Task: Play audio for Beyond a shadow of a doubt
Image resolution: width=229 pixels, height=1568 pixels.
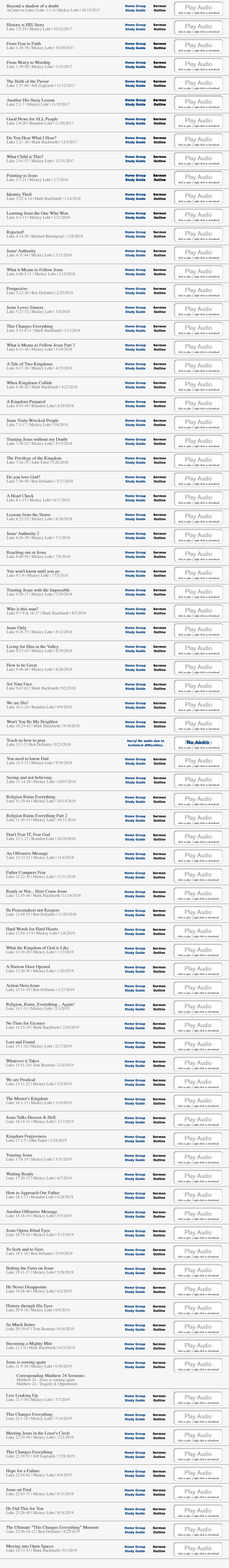Action: click(x=198, y=8)
